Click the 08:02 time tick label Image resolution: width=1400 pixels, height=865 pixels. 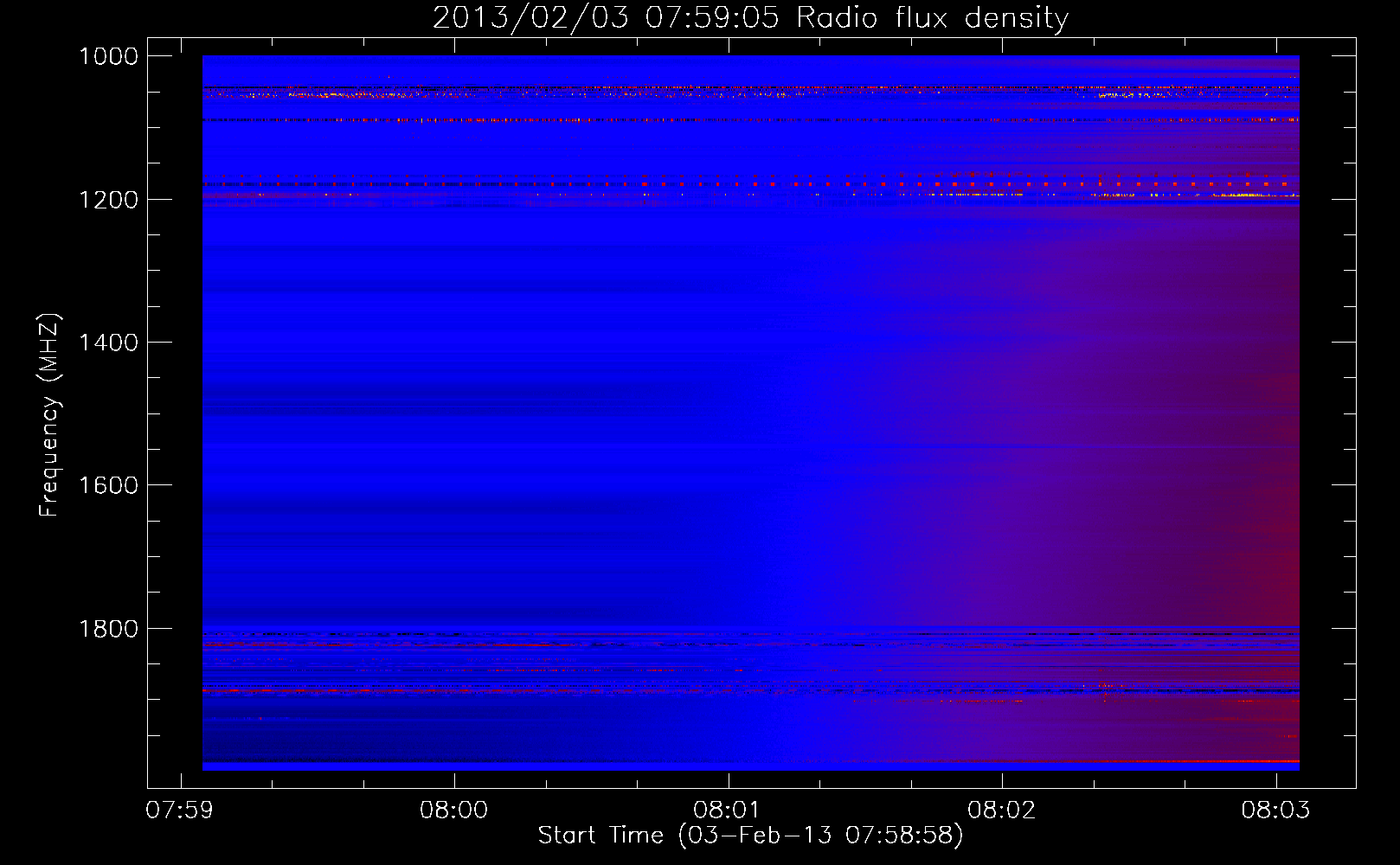1002,811
